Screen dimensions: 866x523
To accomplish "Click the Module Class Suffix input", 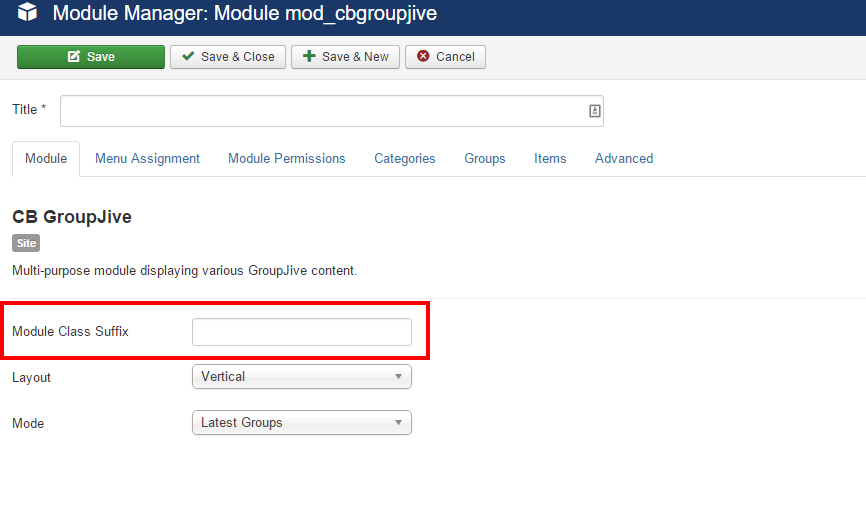I will 302,332.
